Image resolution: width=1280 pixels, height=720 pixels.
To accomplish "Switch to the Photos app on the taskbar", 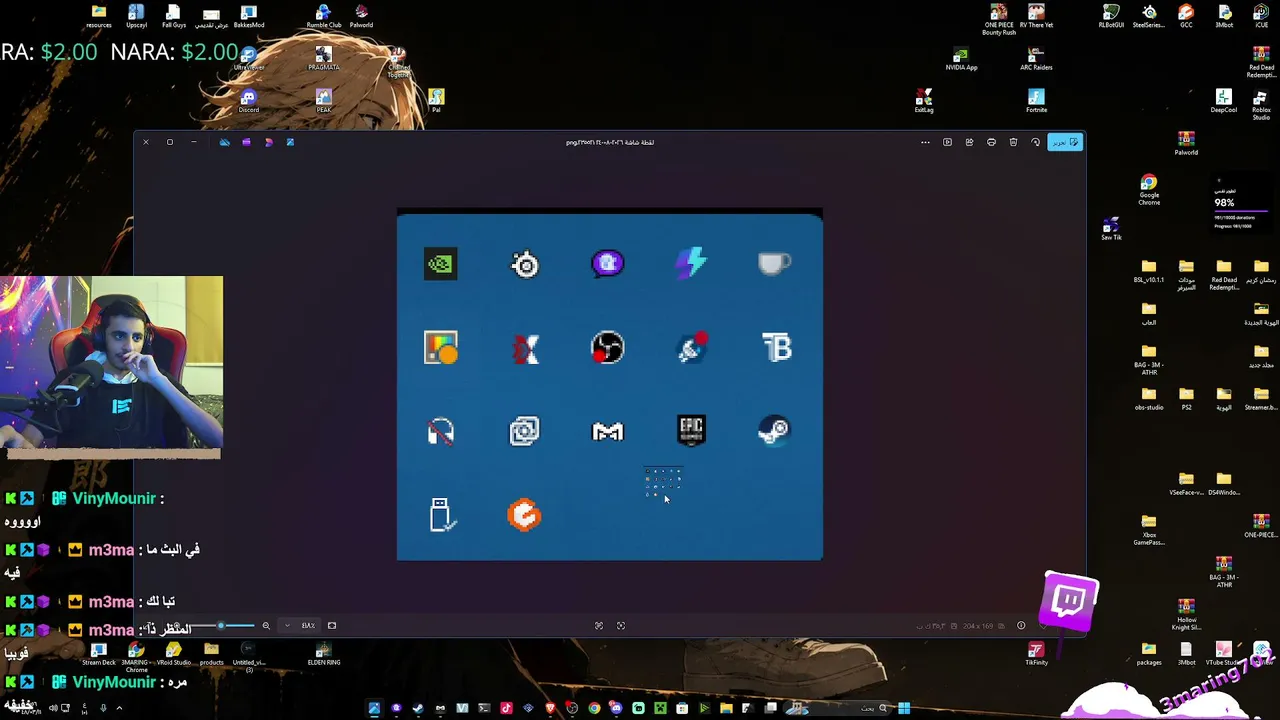I will click(x=374, y=708).
